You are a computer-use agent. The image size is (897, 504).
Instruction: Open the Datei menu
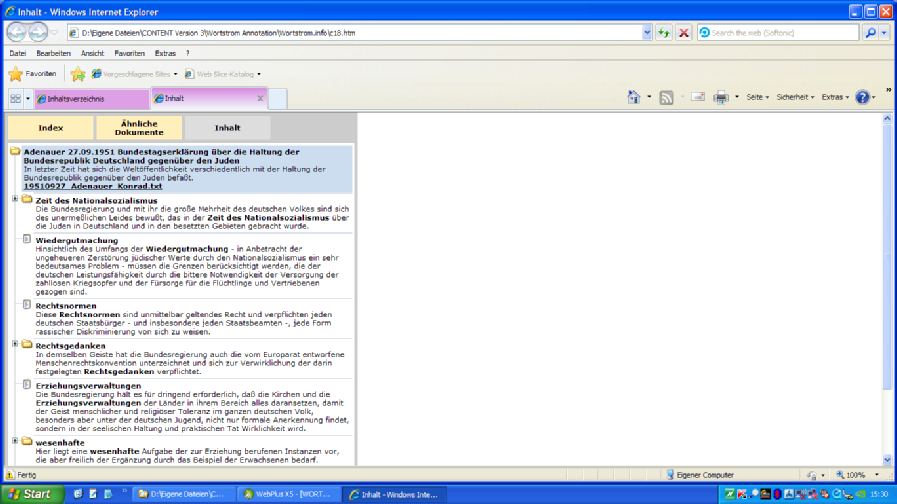(x=18, y=53)
